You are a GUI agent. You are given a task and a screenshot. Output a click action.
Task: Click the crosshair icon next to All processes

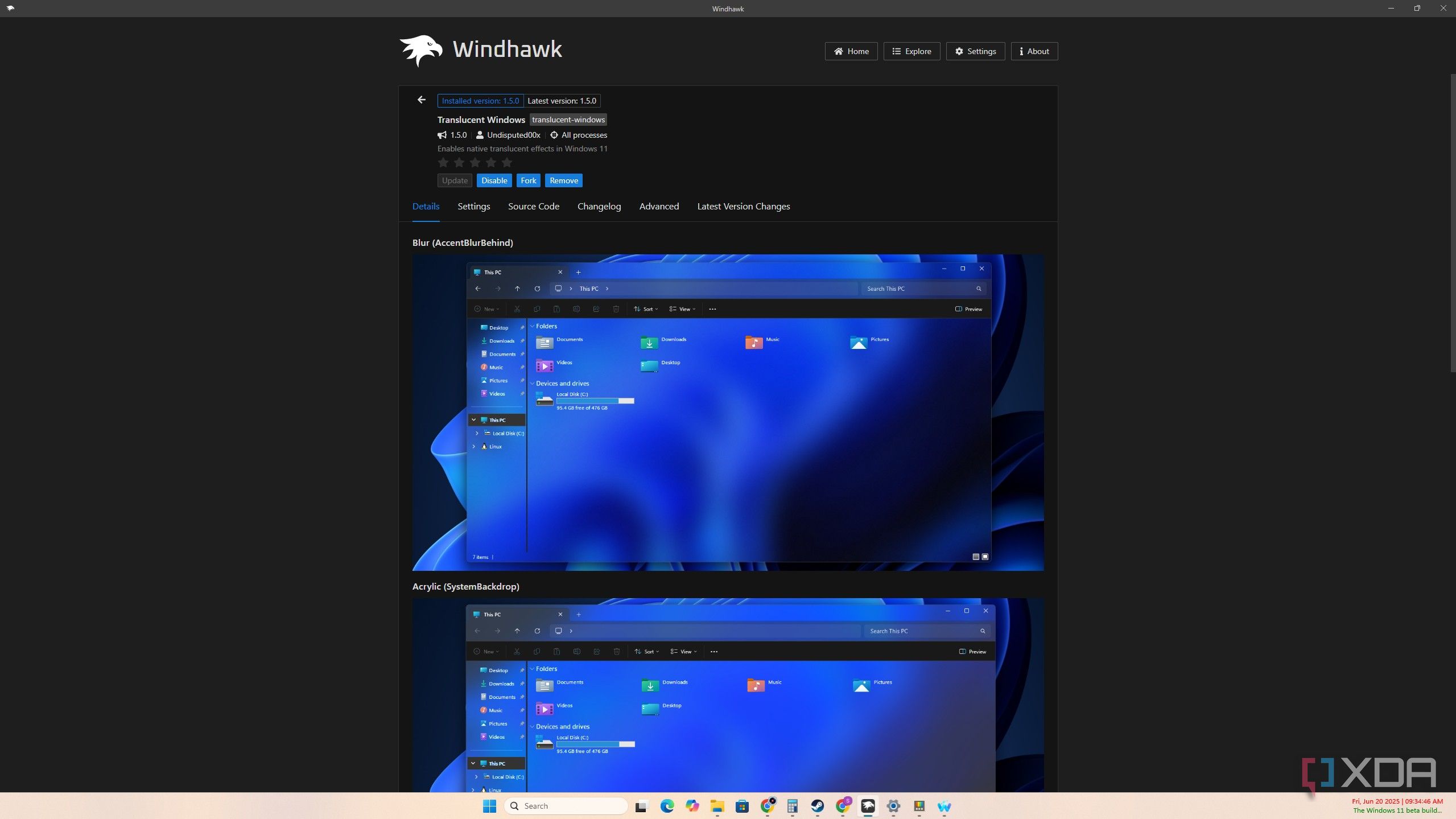click(x=554, y=135)
